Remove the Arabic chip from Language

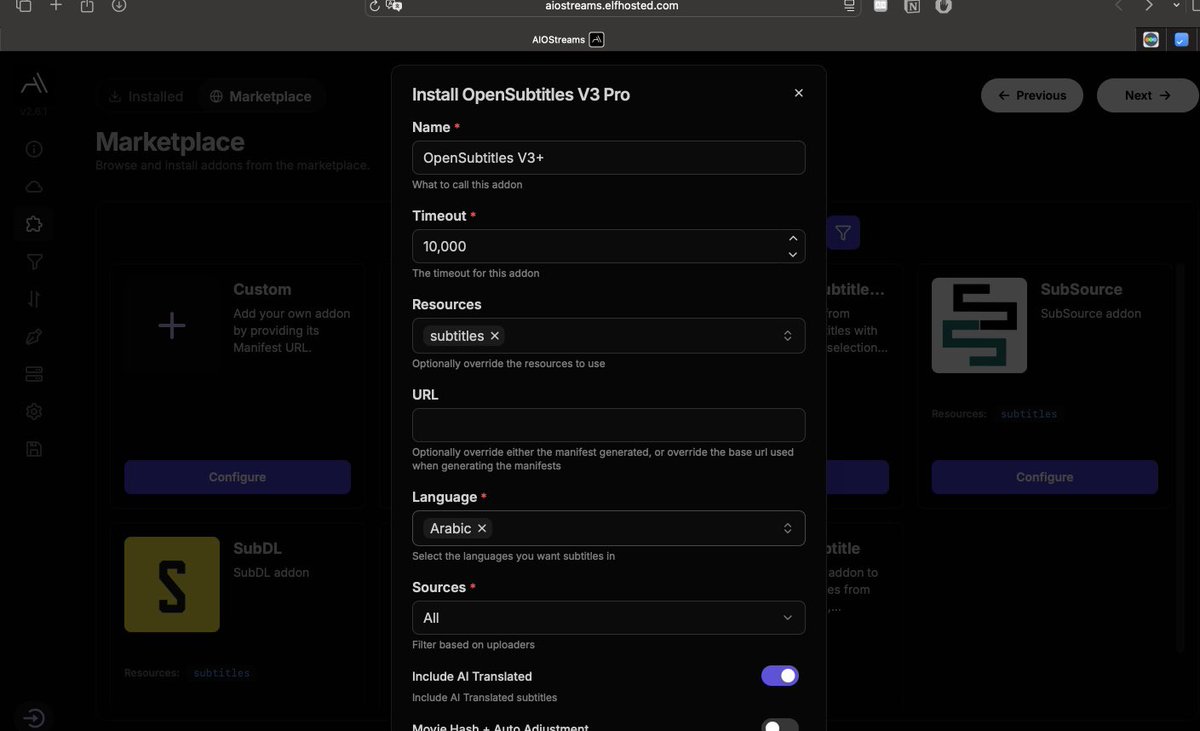(x=482, y=528)
